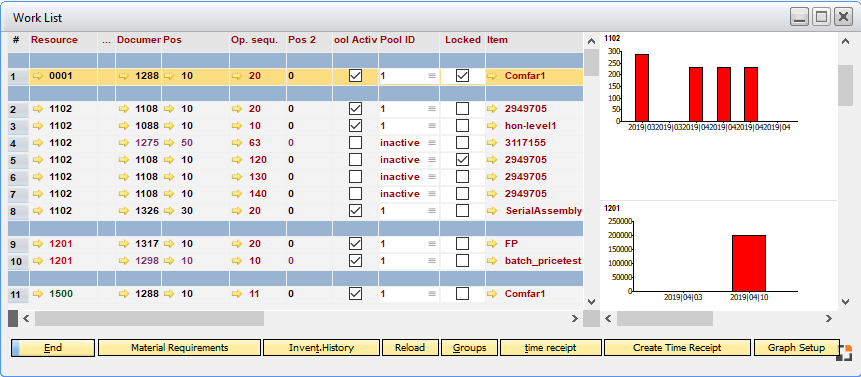Open Material Requirements

point(180,347)
